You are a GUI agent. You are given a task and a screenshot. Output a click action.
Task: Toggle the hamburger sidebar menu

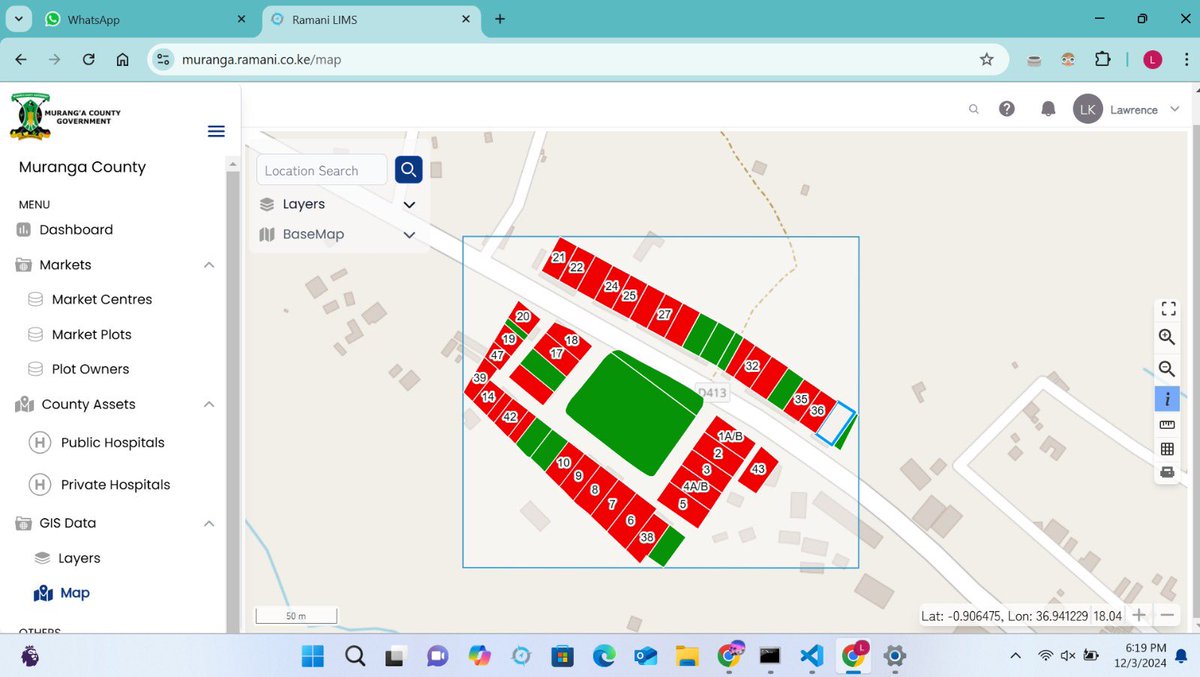pos(216,131)
